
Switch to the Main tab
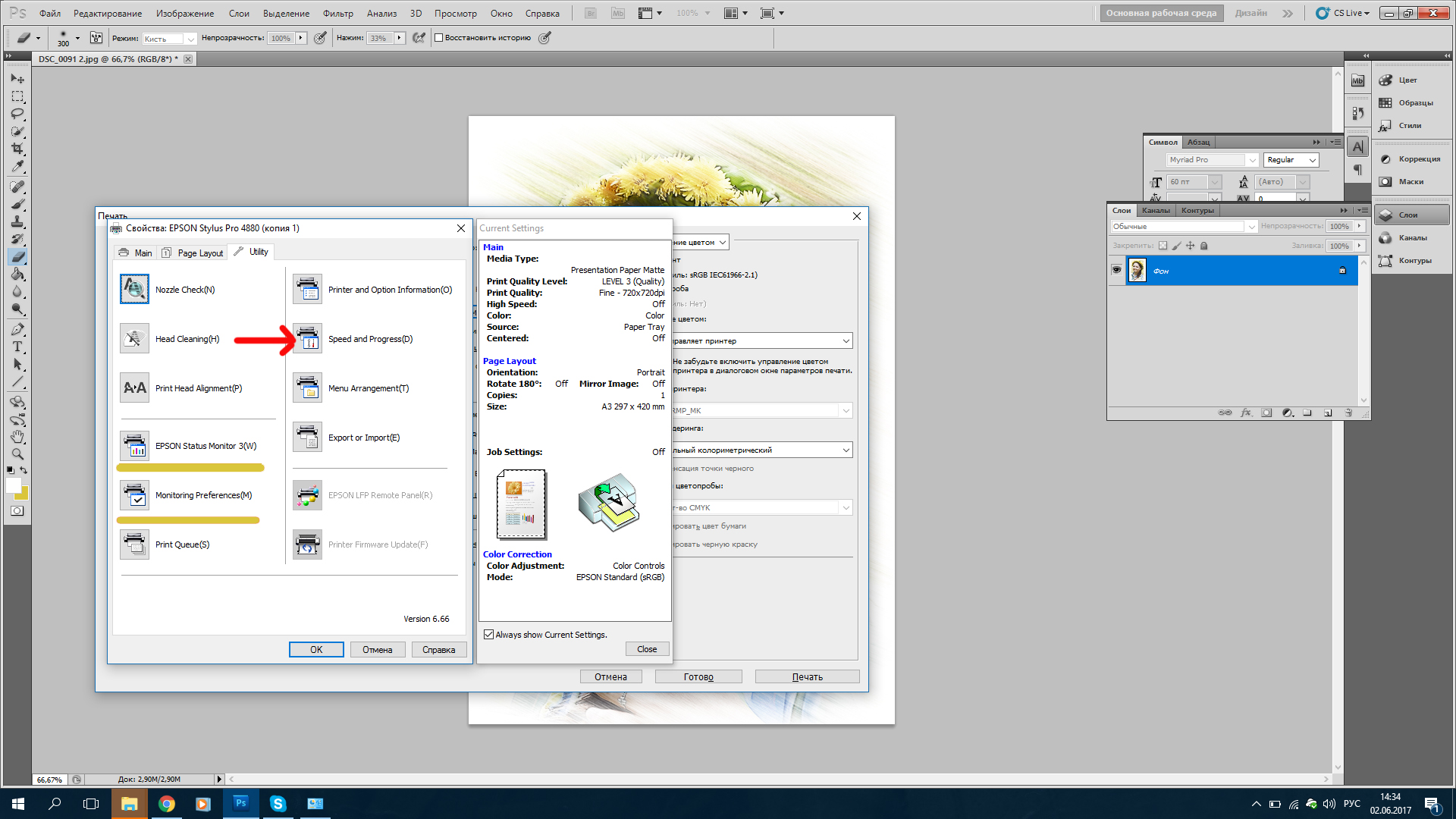(x=136, y=253)
